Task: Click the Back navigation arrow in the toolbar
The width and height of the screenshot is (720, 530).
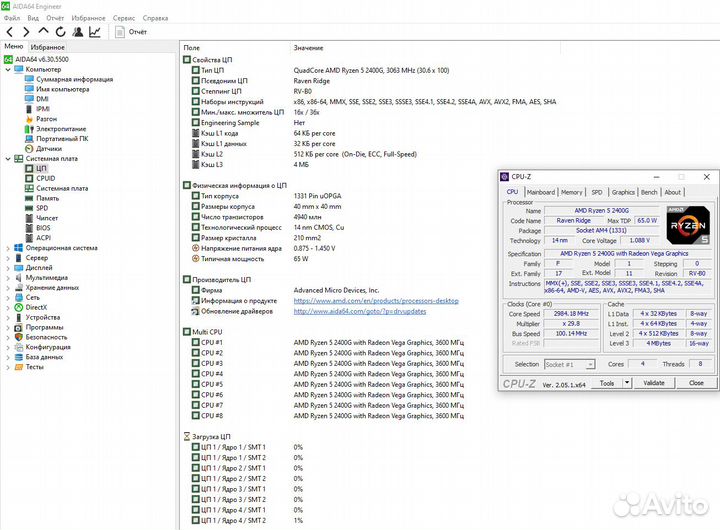Action: [x=10, y=32]
